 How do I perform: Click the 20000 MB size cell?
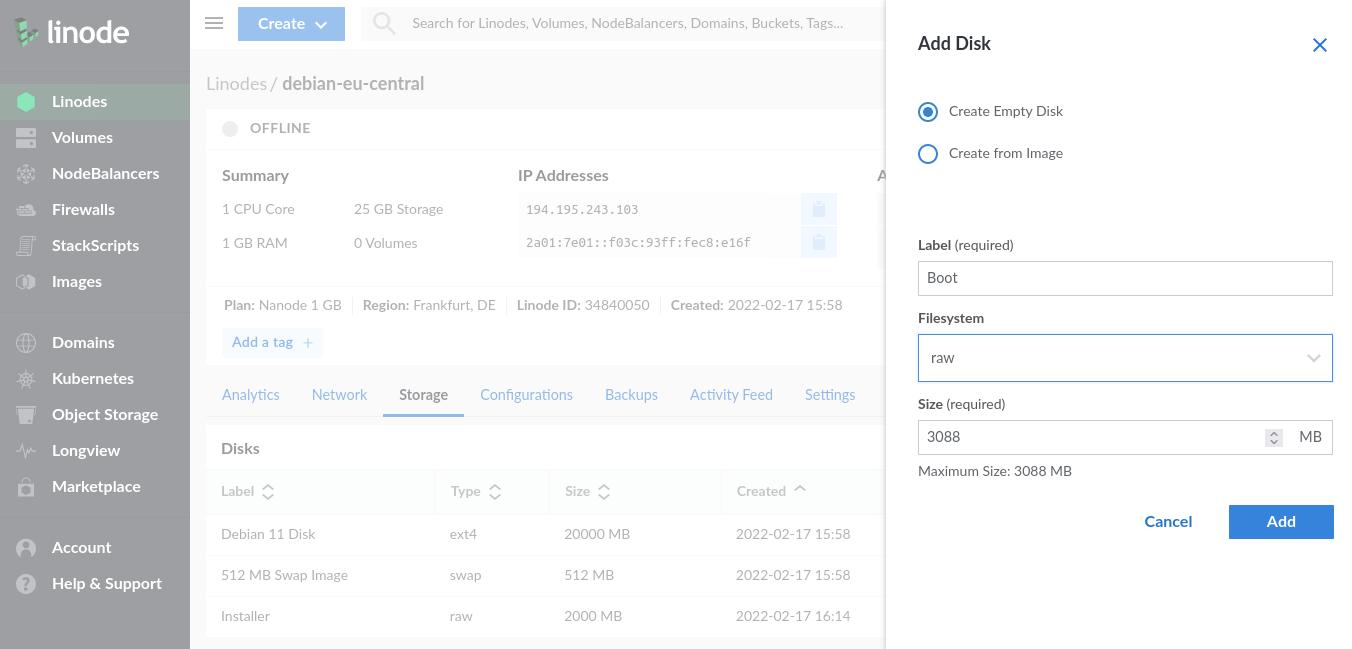597,535
